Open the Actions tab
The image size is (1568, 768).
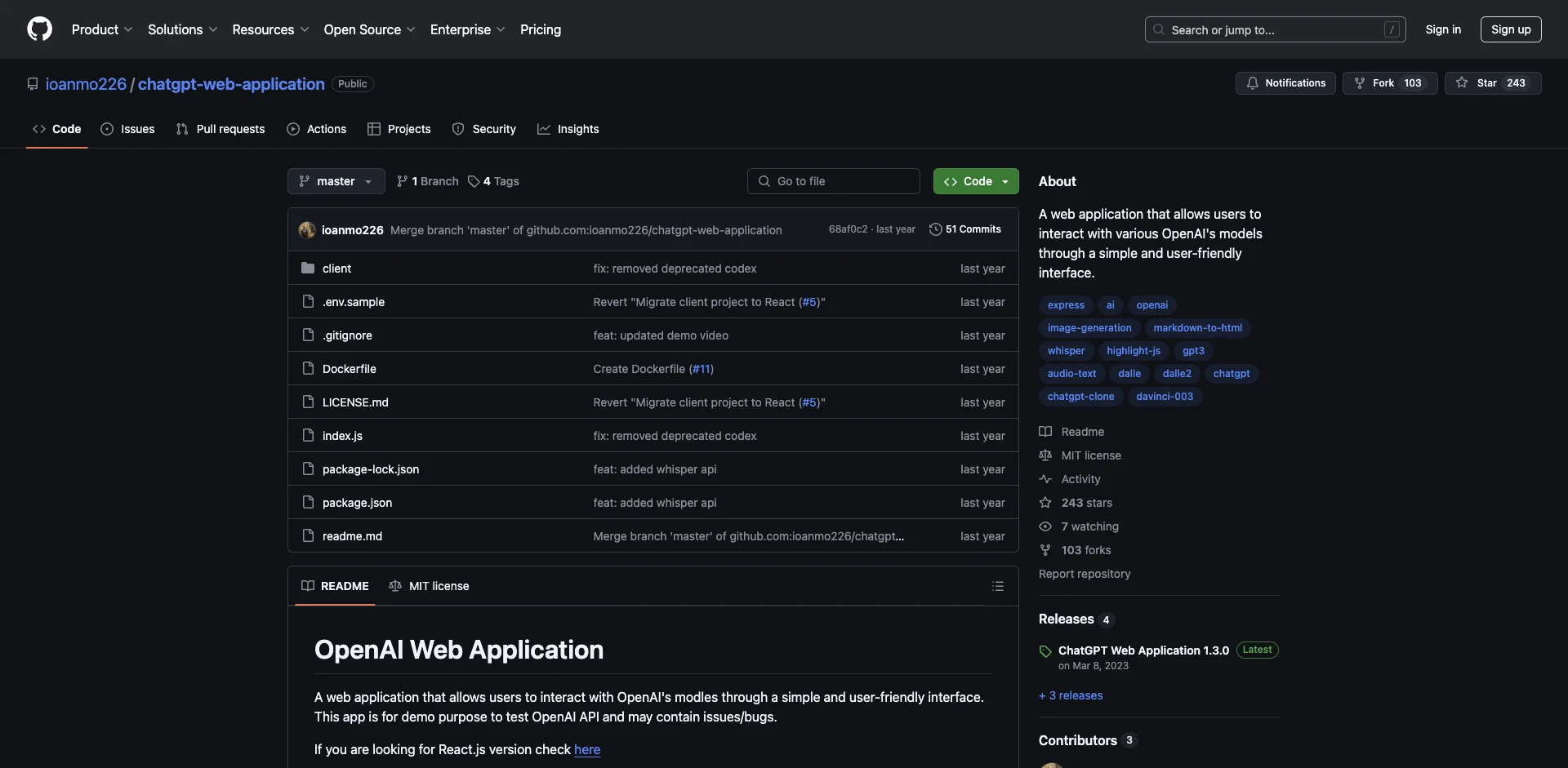(x=317, y=129)
